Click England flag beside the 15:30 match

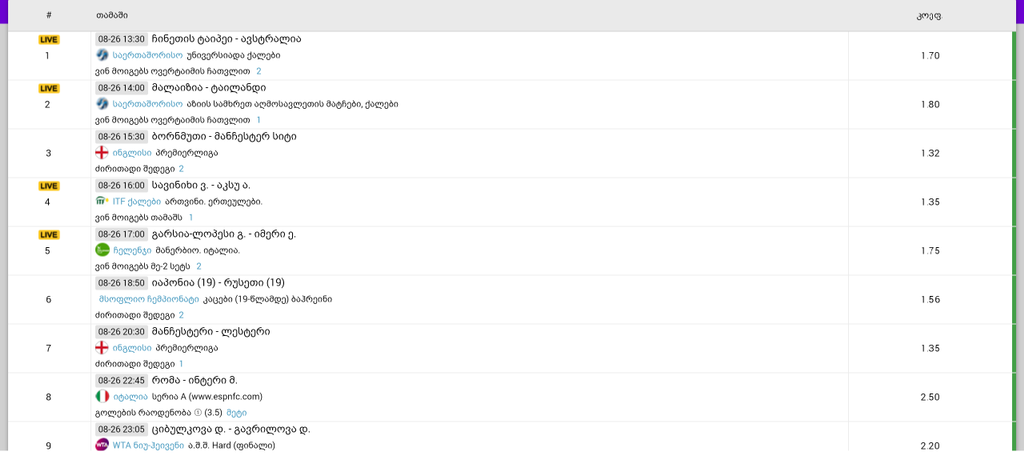pos(101,153)
